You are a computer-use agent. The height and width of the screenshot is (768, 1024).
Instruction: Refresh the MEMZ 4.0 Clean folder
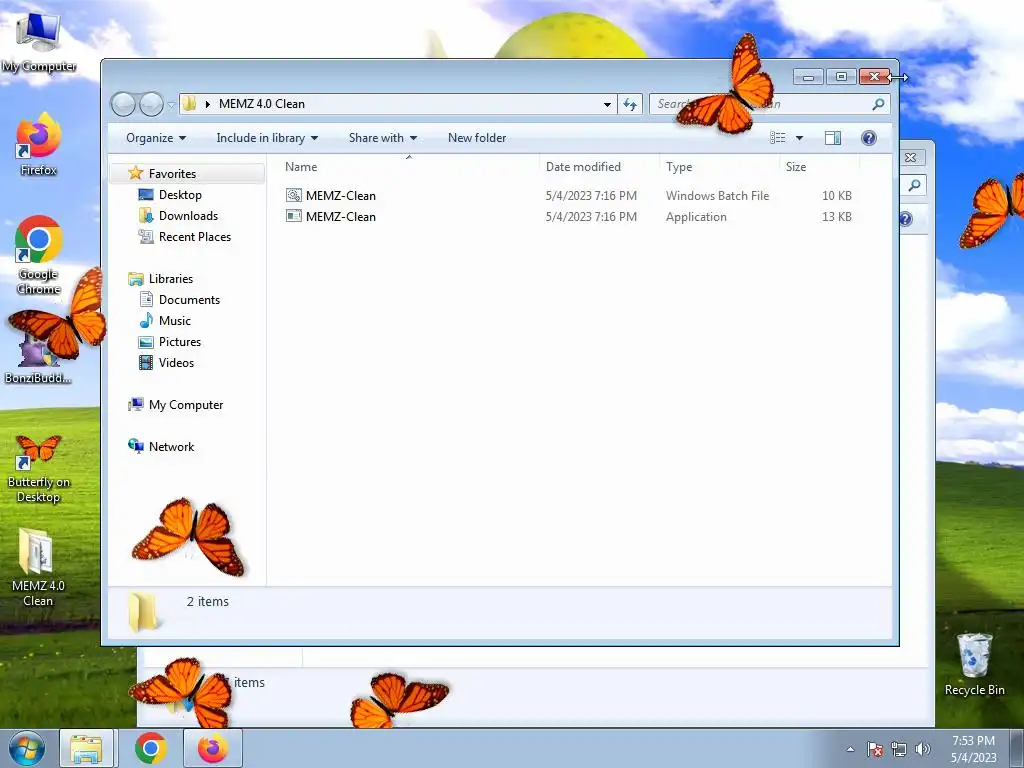point(630,104)
